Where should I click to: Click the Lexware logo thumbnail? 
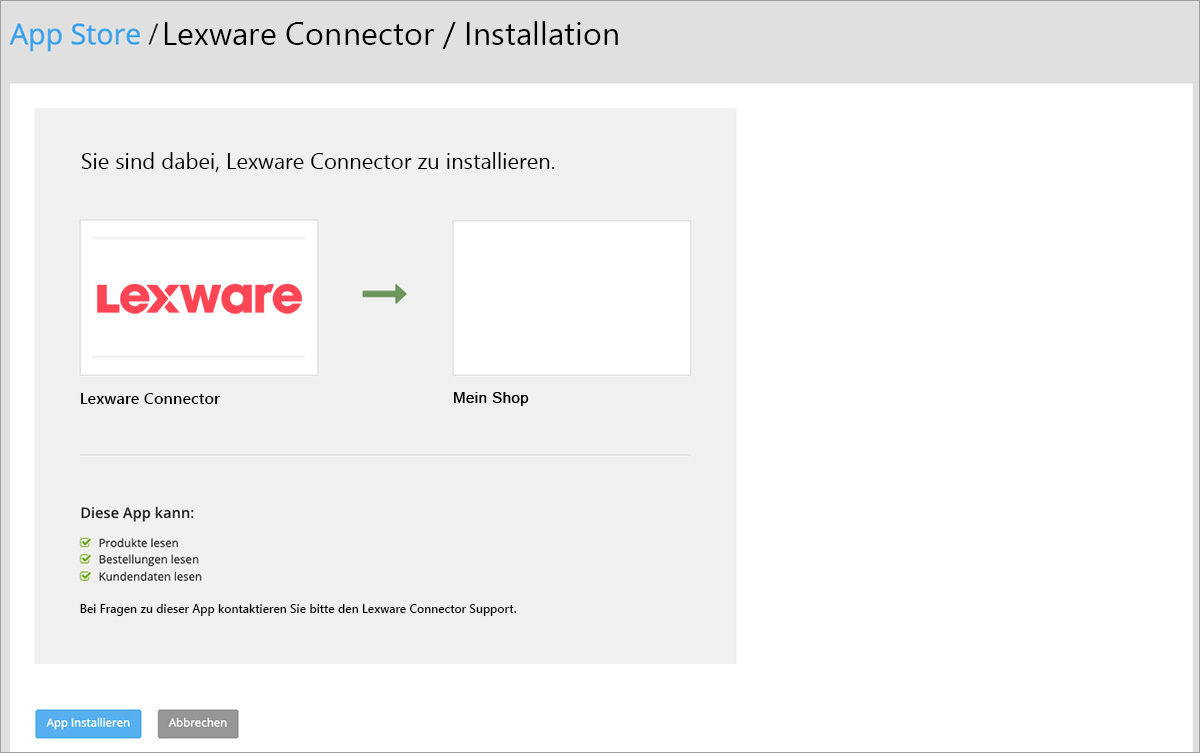coord(199,298)
